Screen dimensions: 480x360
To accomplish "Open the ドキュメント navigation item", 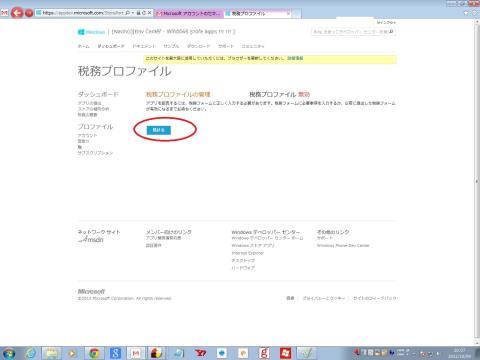I will click(144, 46).
